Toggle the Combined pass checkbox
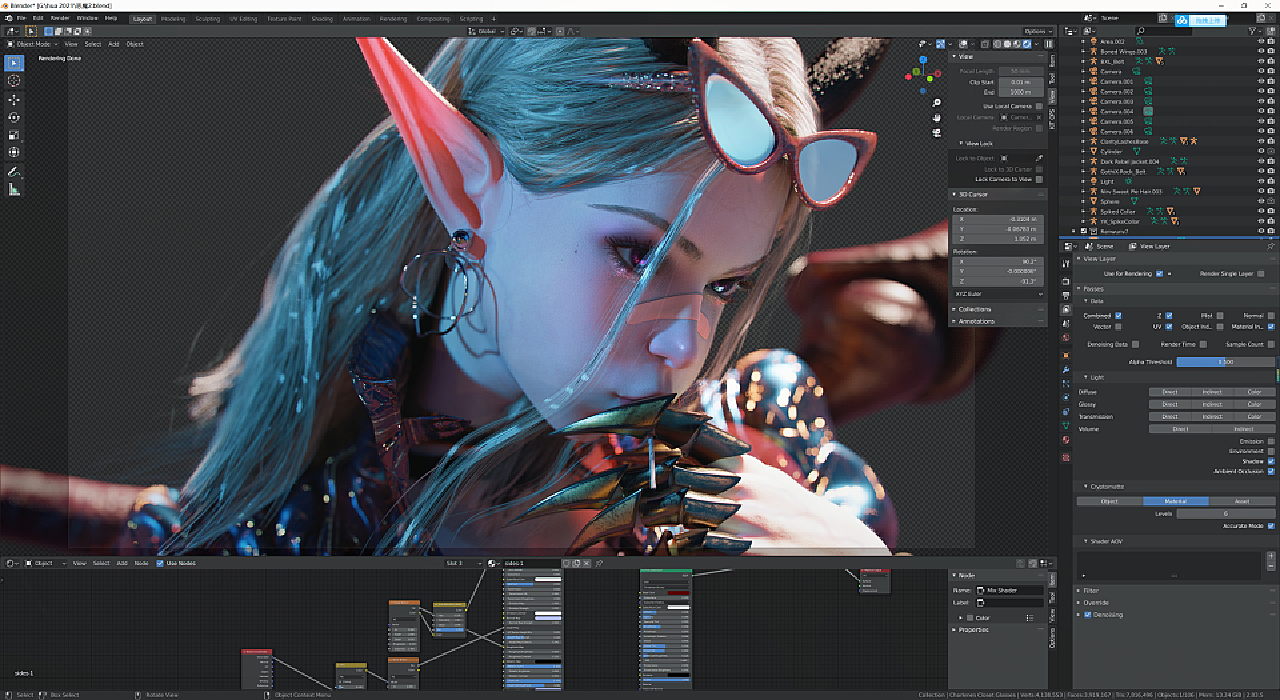Image resolution: width=1280 pixels, height=700 pixels. point(1118,315)
